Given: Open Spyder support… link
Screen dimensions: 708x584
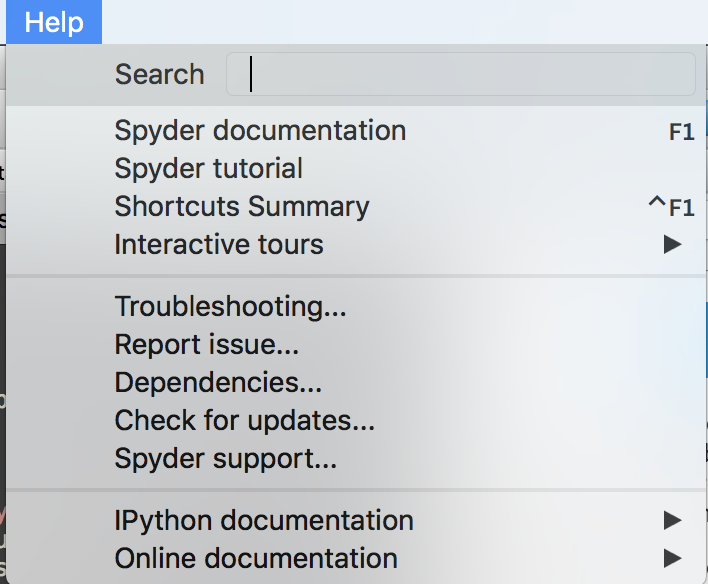Looking at the screenshot, I should [356, 458].
